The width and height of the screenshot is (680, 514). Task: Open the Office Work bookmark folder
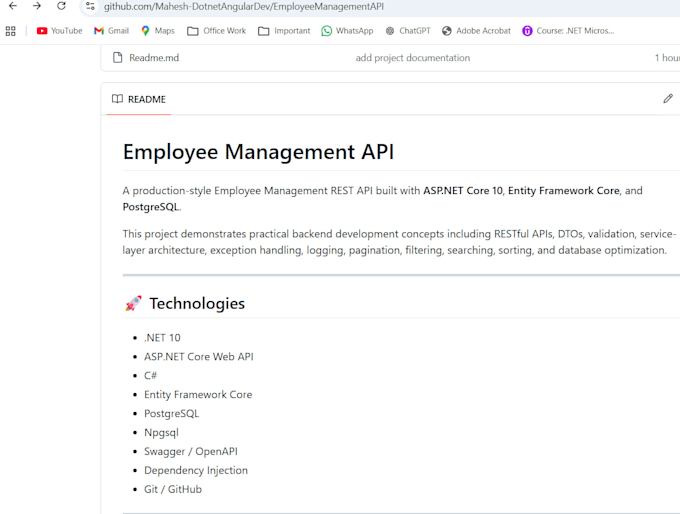(216, 31)
